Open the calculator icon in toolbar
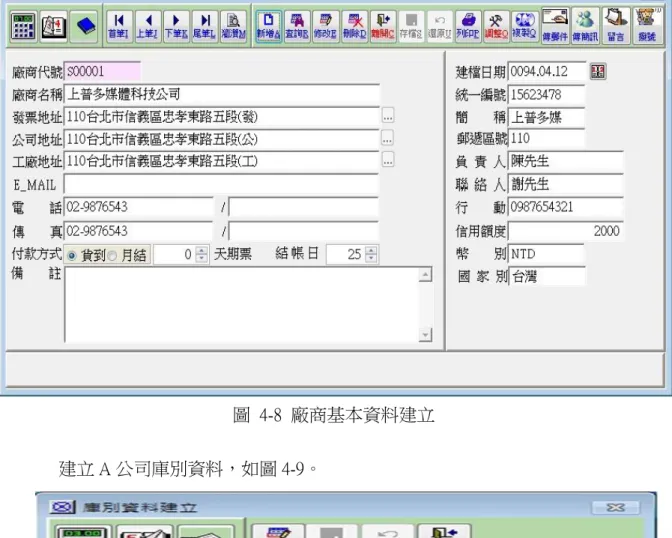Viewport: 672px width, 538px height. (x=23, y=27)
